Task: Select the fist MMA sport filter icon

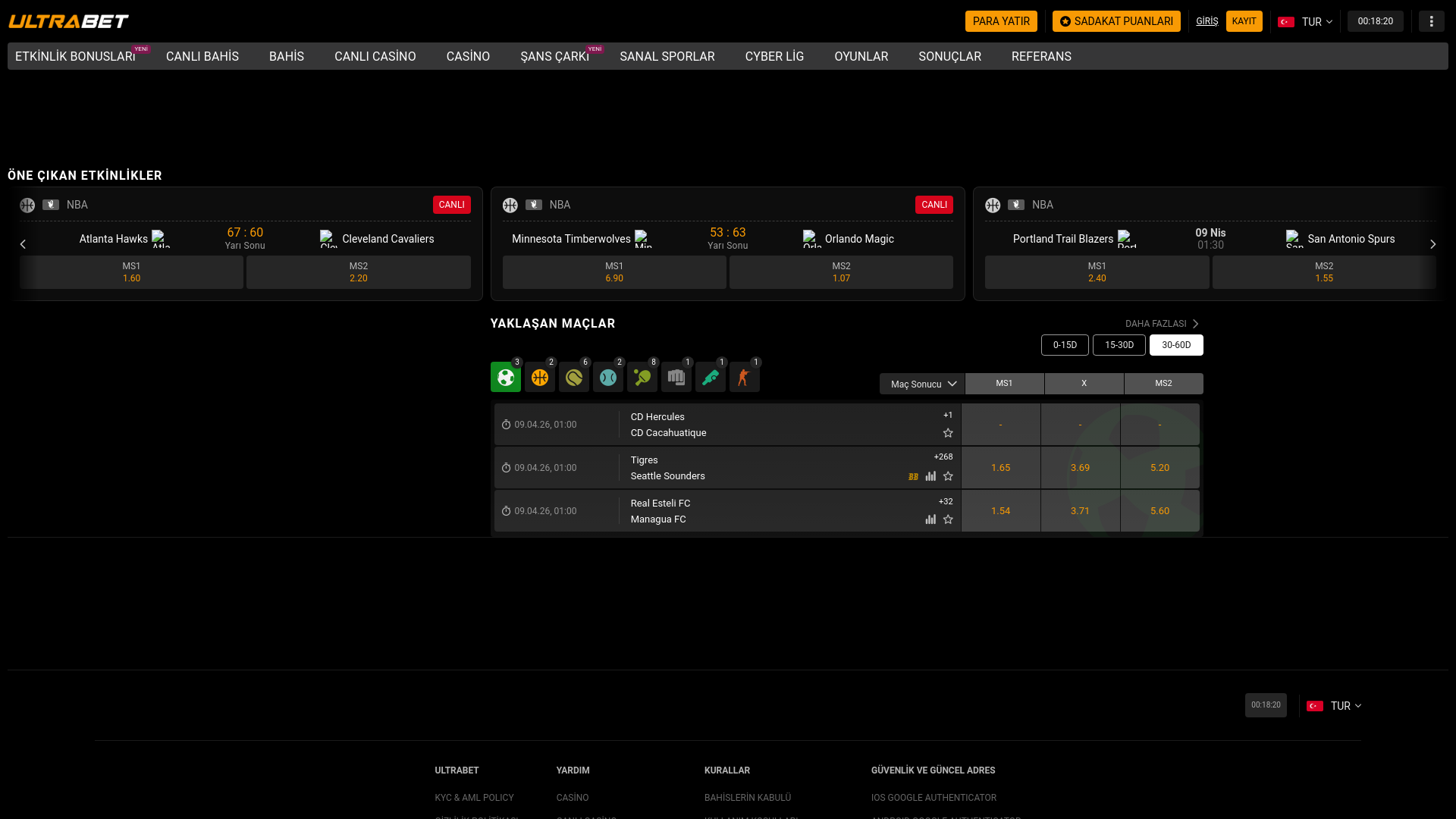Action: (x=676, y=377)
